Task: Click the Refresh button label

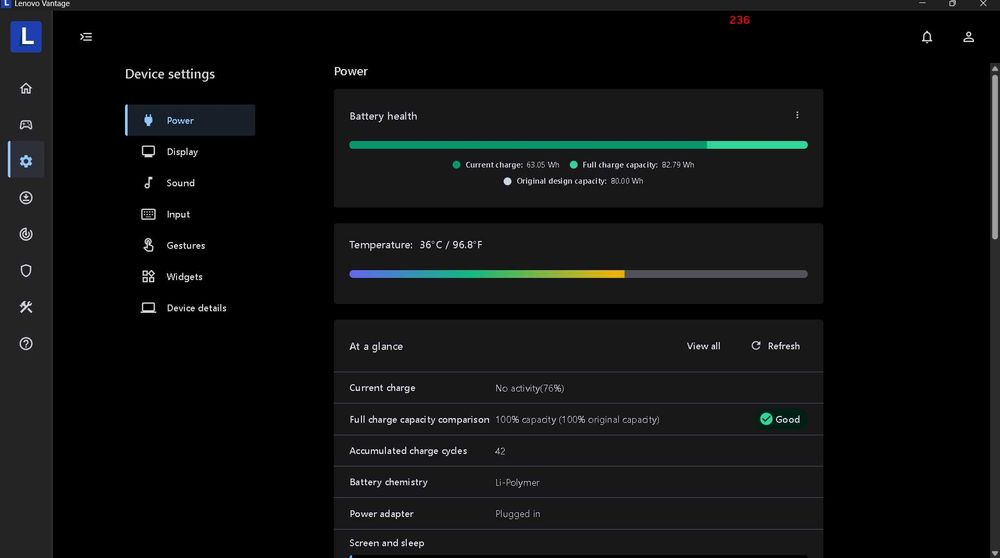Action: click(x=783, y=346)
